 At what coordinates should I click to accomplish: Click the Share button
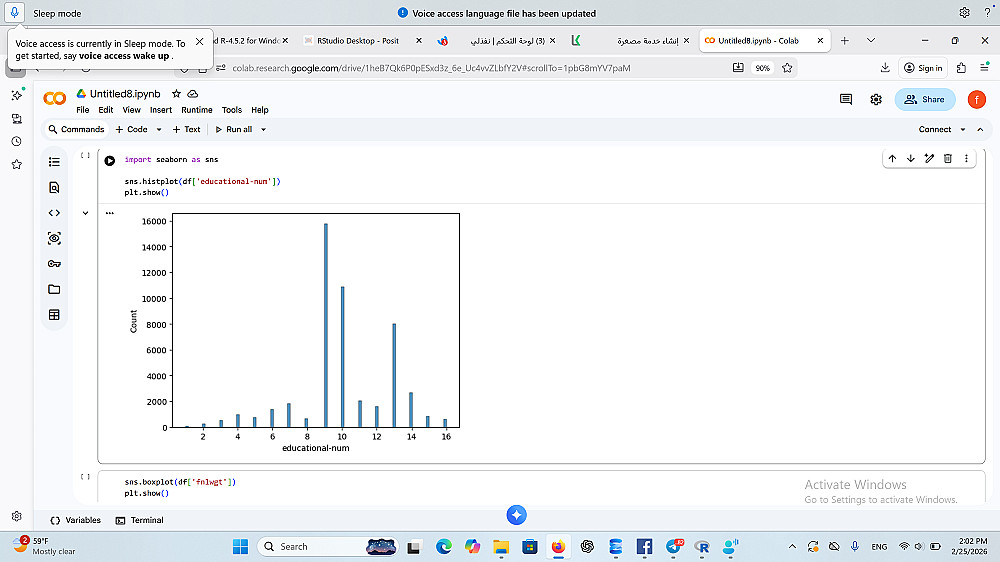click(x=925, y=100)
